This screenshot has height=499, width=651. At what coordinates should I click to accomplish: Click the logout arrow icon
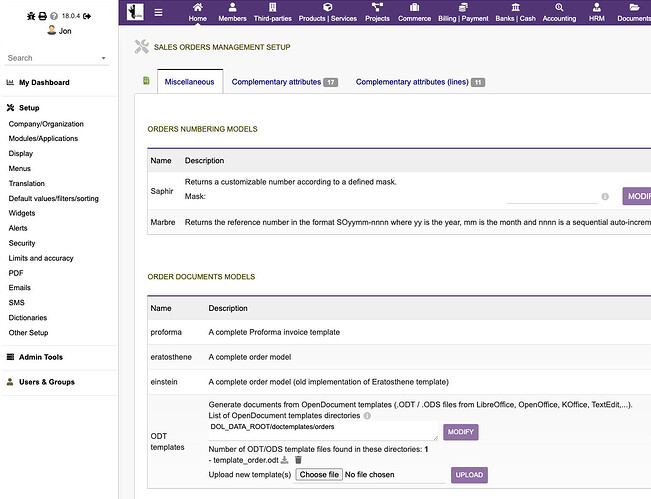(x=87, y=16)
